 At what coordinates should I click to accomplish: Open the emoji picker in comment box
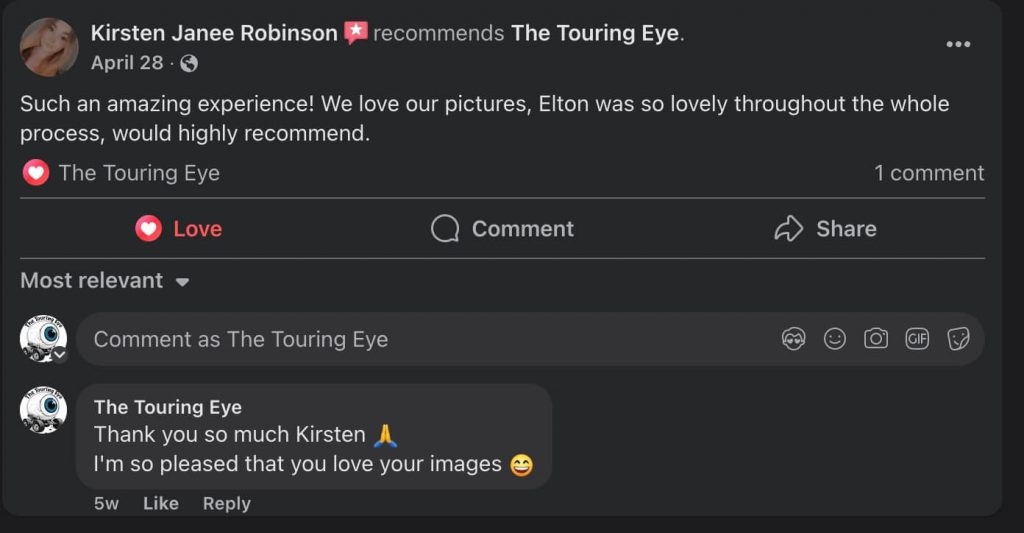(835, 339)
